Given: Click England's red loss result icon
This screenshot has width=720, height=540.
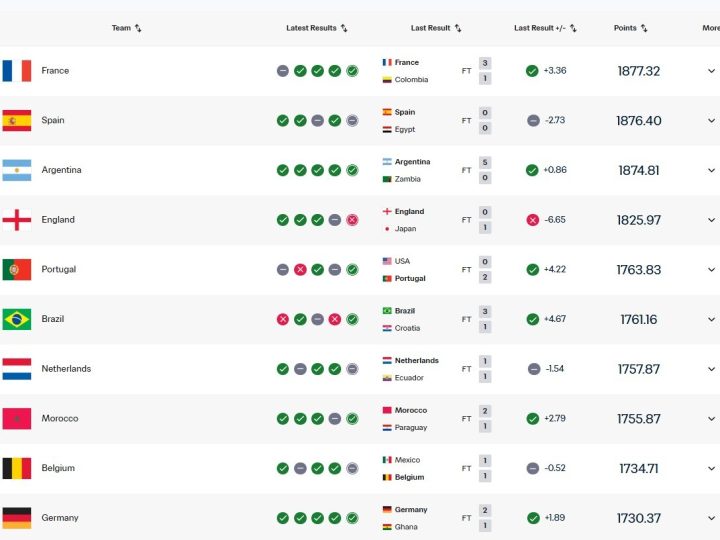Looking at the screenshot, I should tap(352, 220).
